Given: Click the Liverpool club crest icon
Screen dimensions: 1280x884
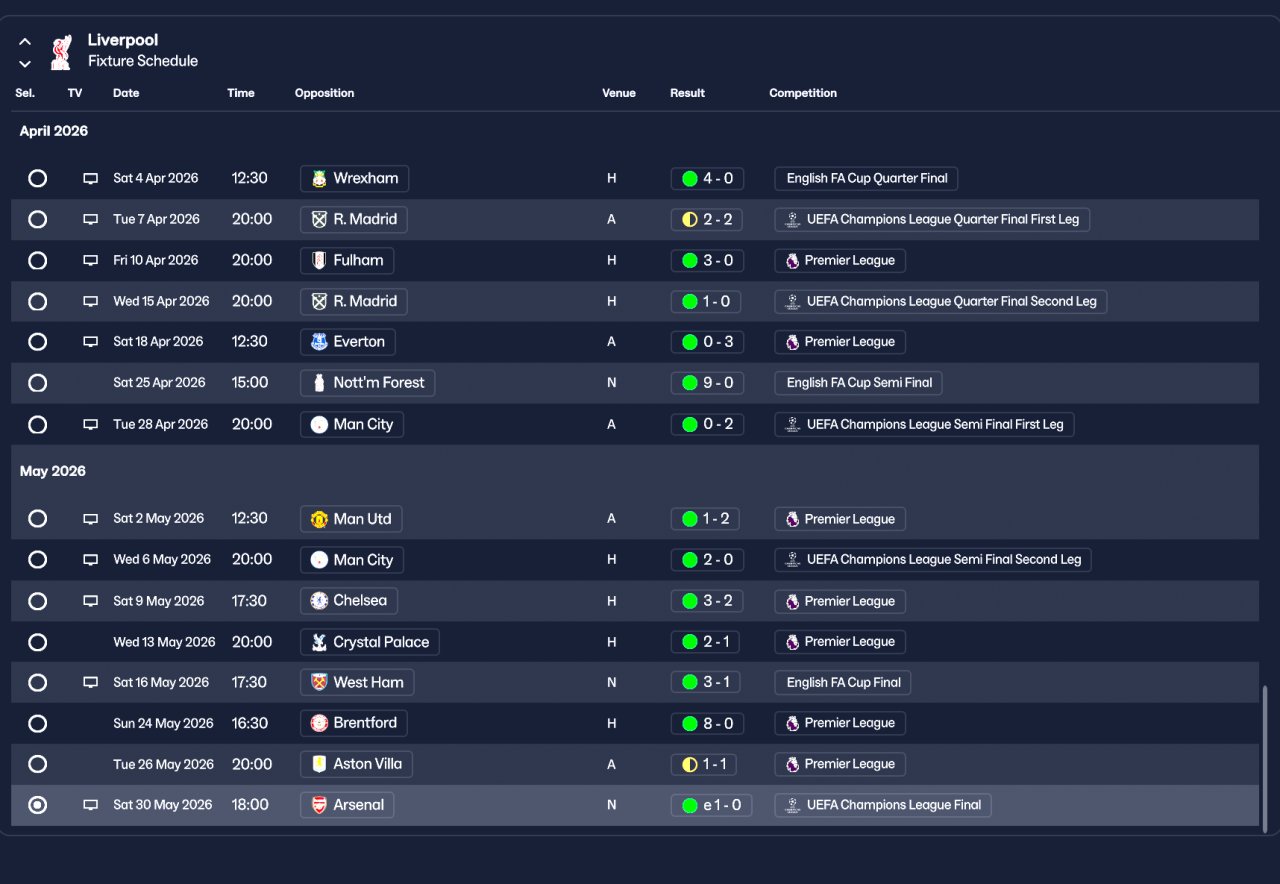Looking at the screenshot, I should [x=61, y=51].
